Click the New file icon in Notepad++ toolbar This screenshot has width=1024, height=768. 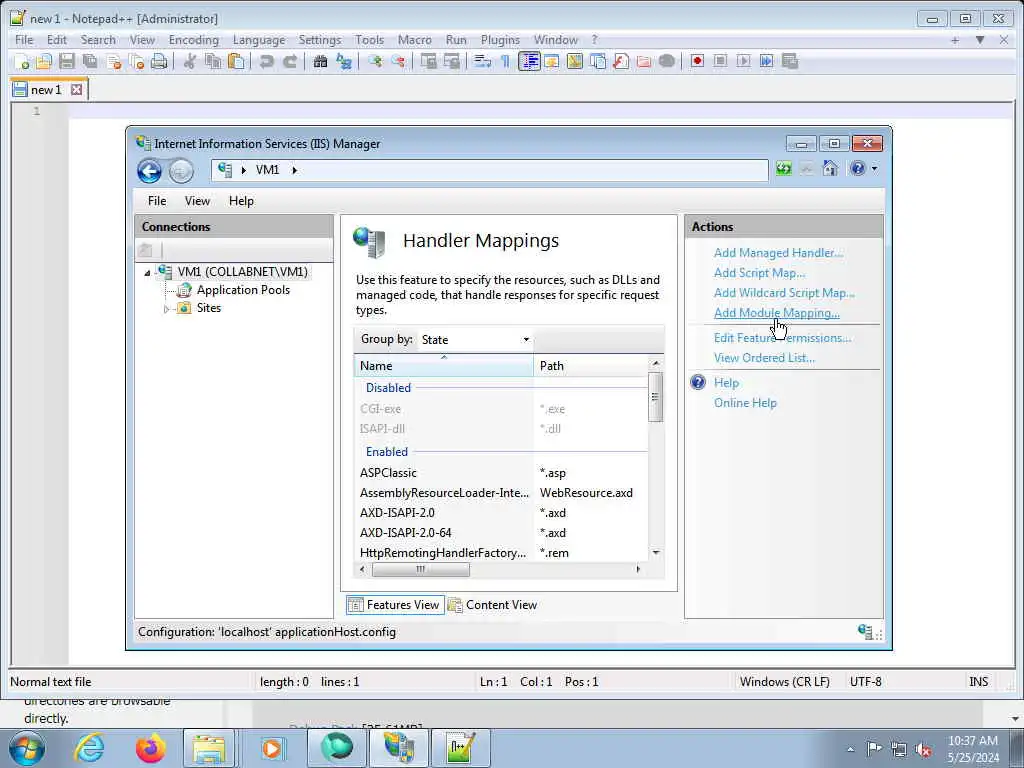click(x=22, y=61)
